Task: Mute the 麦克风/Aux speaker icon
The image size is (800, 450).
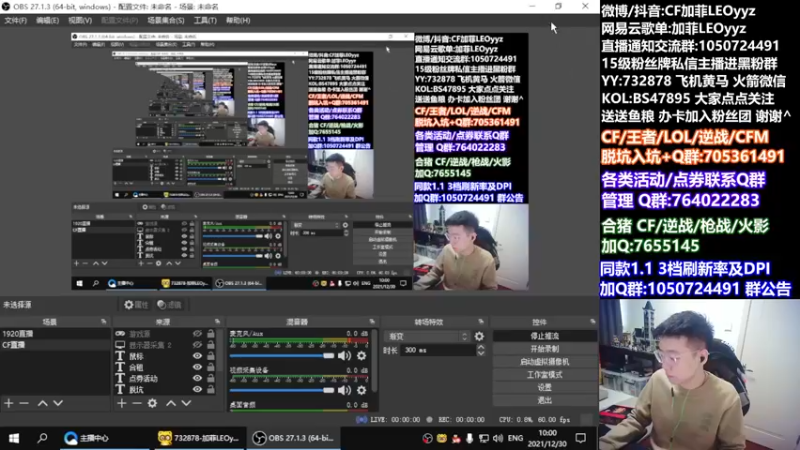Action: click(344, 356)
